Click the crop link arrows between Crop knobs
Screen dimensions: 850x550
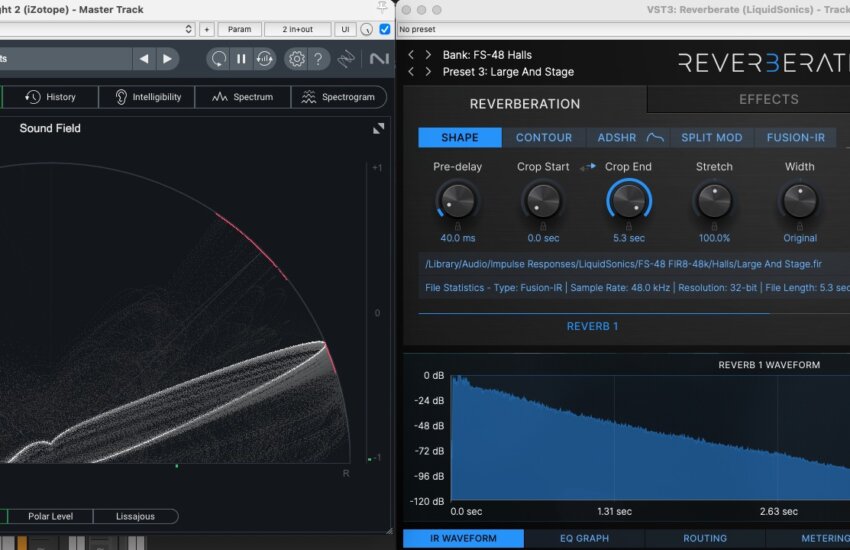pos(587,167)
